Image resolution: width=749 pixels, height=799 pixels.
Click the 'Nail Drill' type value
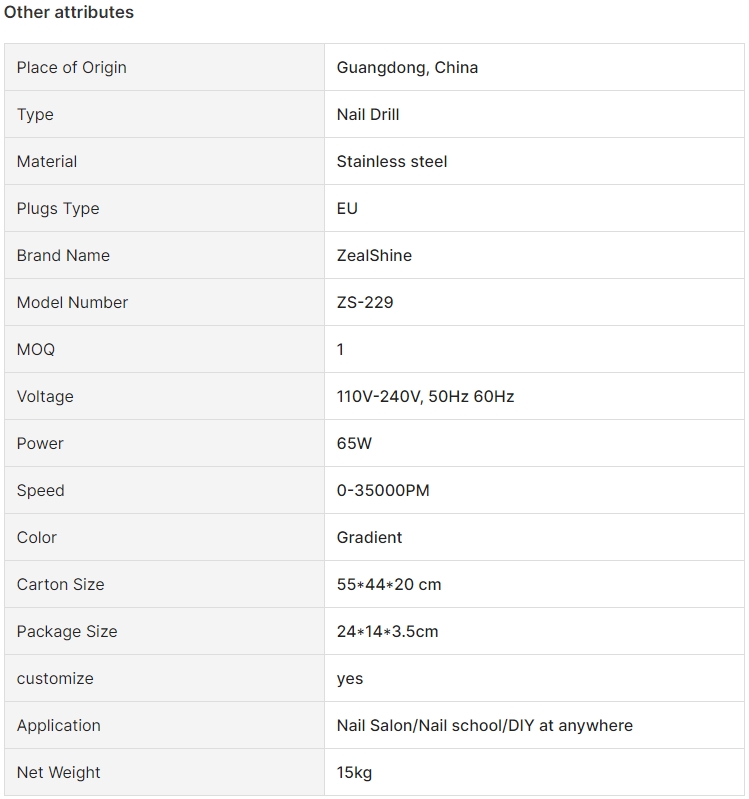(x=368, y=115)
